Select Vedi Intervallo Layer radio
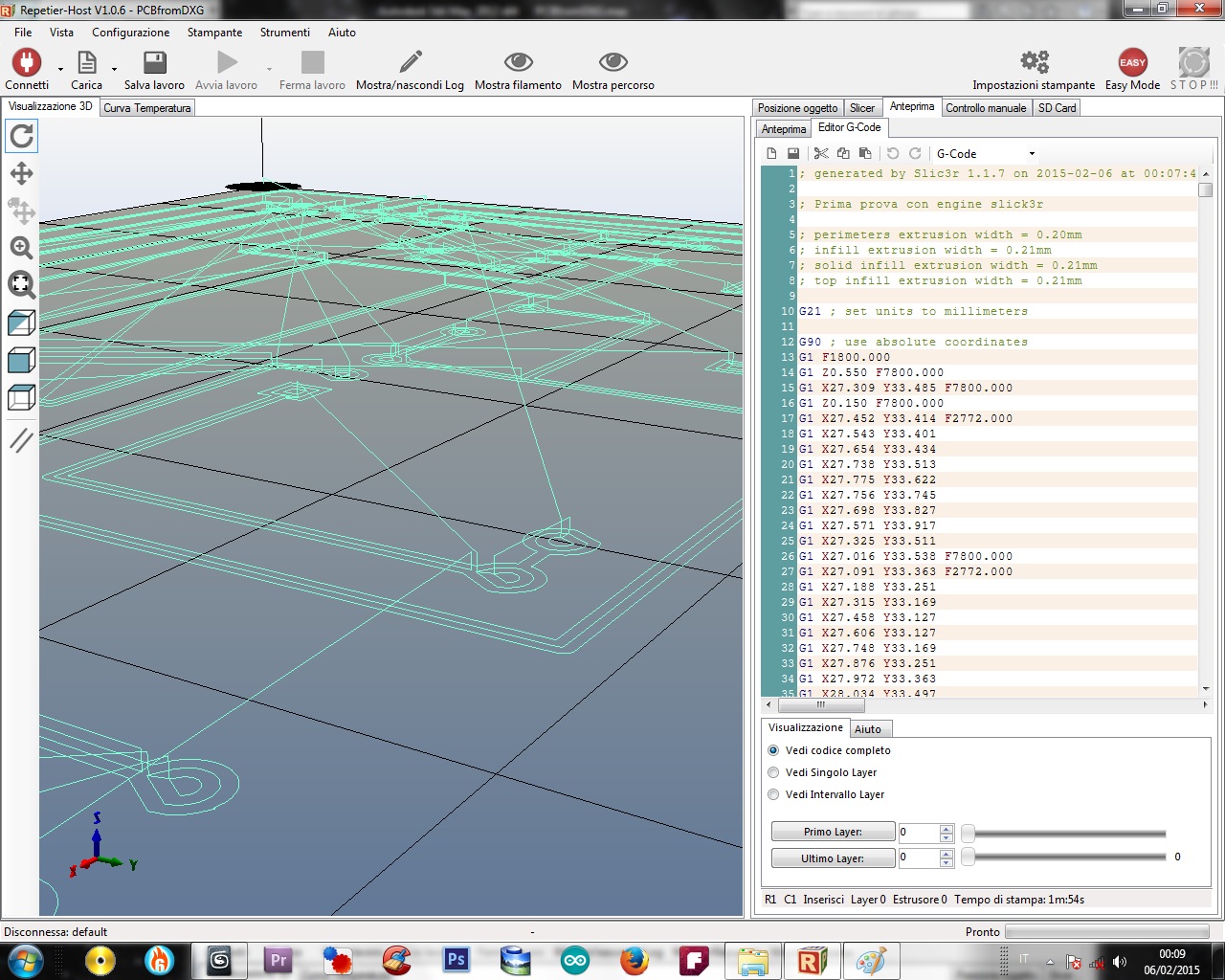1225x980 pixels. coord(773,794)
